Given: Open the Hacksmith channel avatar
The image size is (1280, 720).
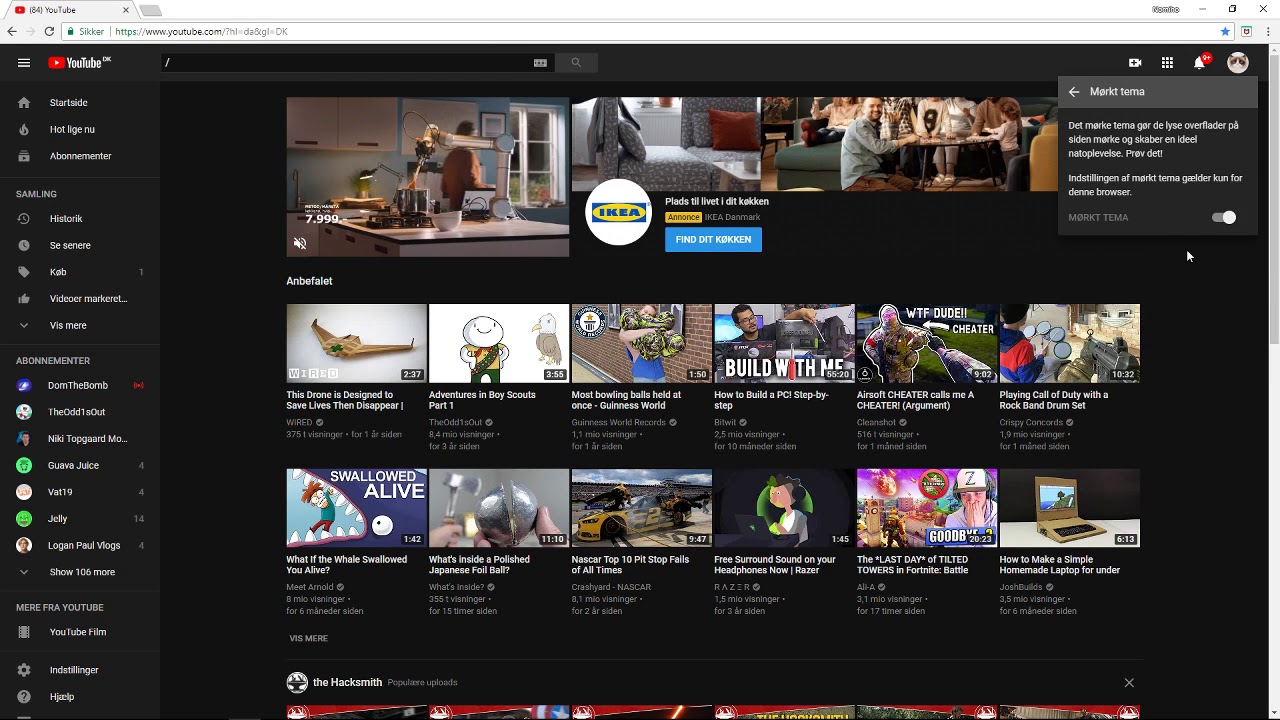Looking at the screenshot, I should [297, 683].
